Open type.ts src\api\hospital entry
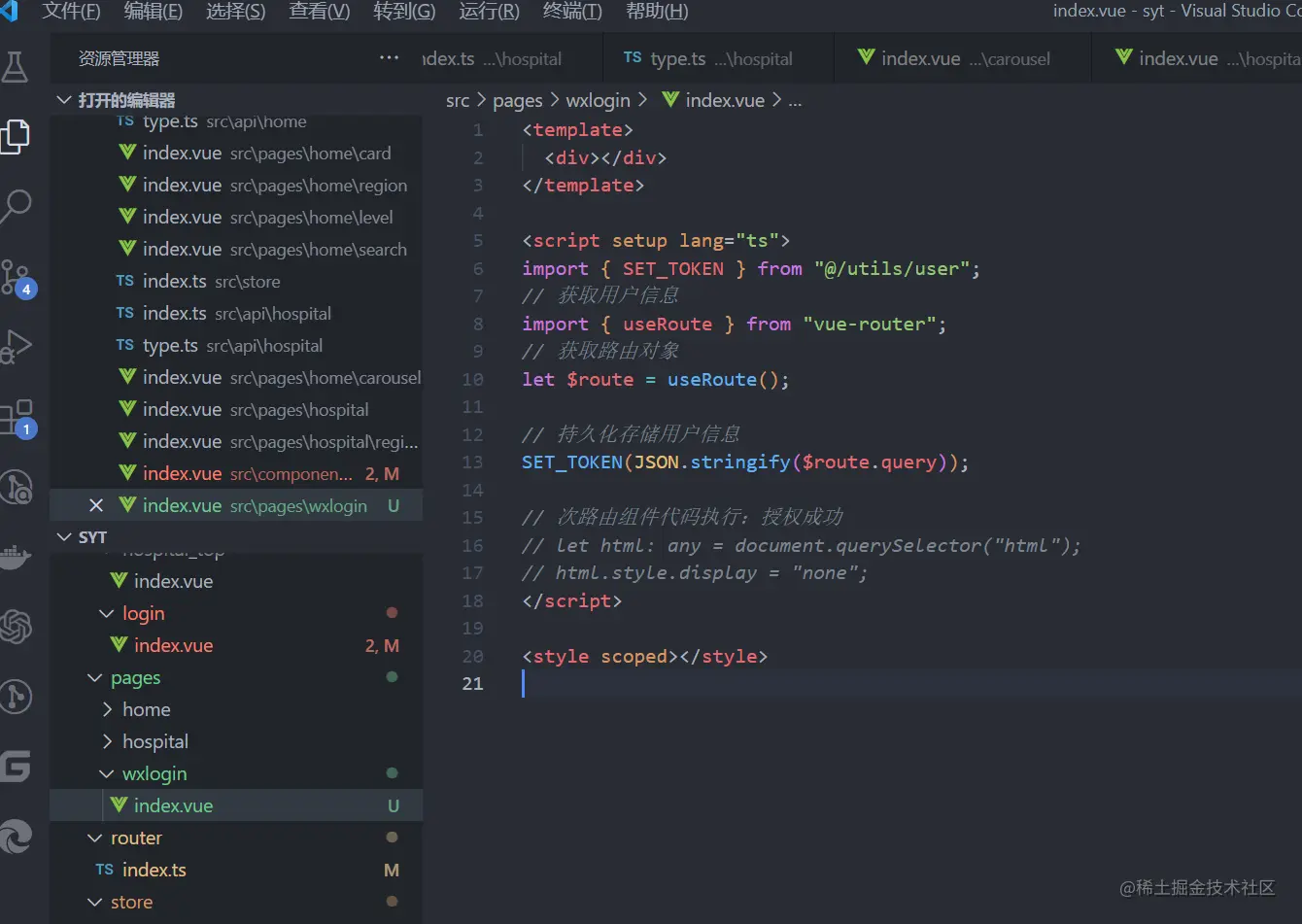This screenshot has height=924, width=1302. (236, 345)
